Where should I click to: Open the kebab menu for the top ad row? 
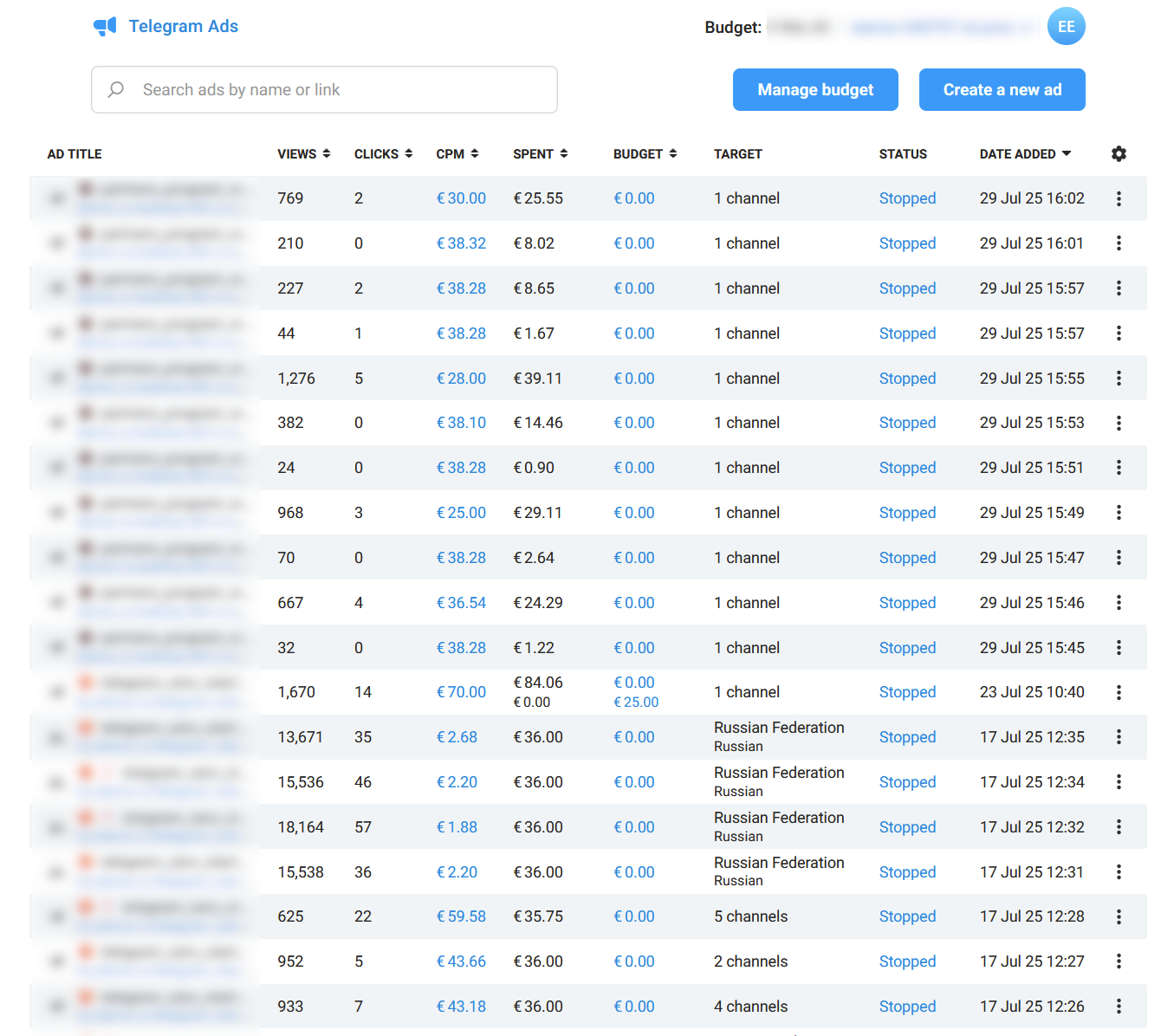1119,198
